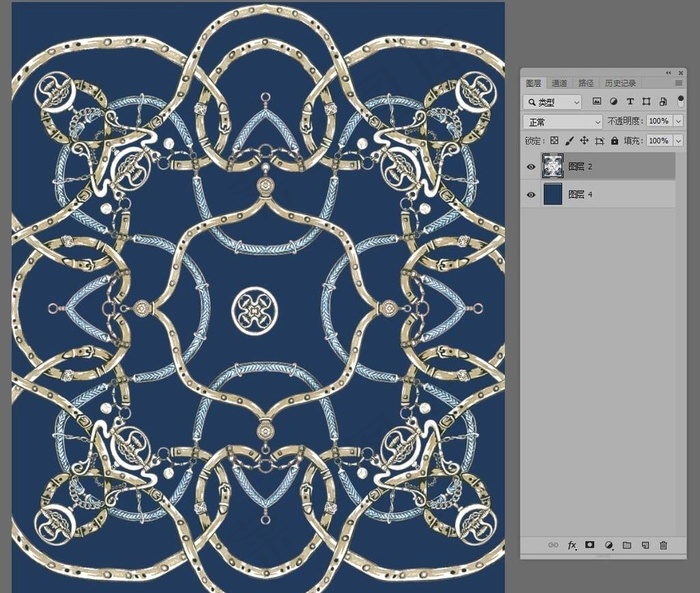This screenshot has height=593, width=700.
Task: Filter layers by adjustment layer icon
Action: coord(613,102)
